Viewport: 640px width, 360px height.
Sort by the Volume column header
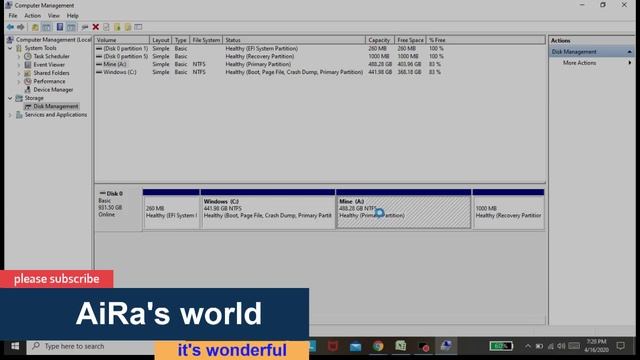point(122,40)
